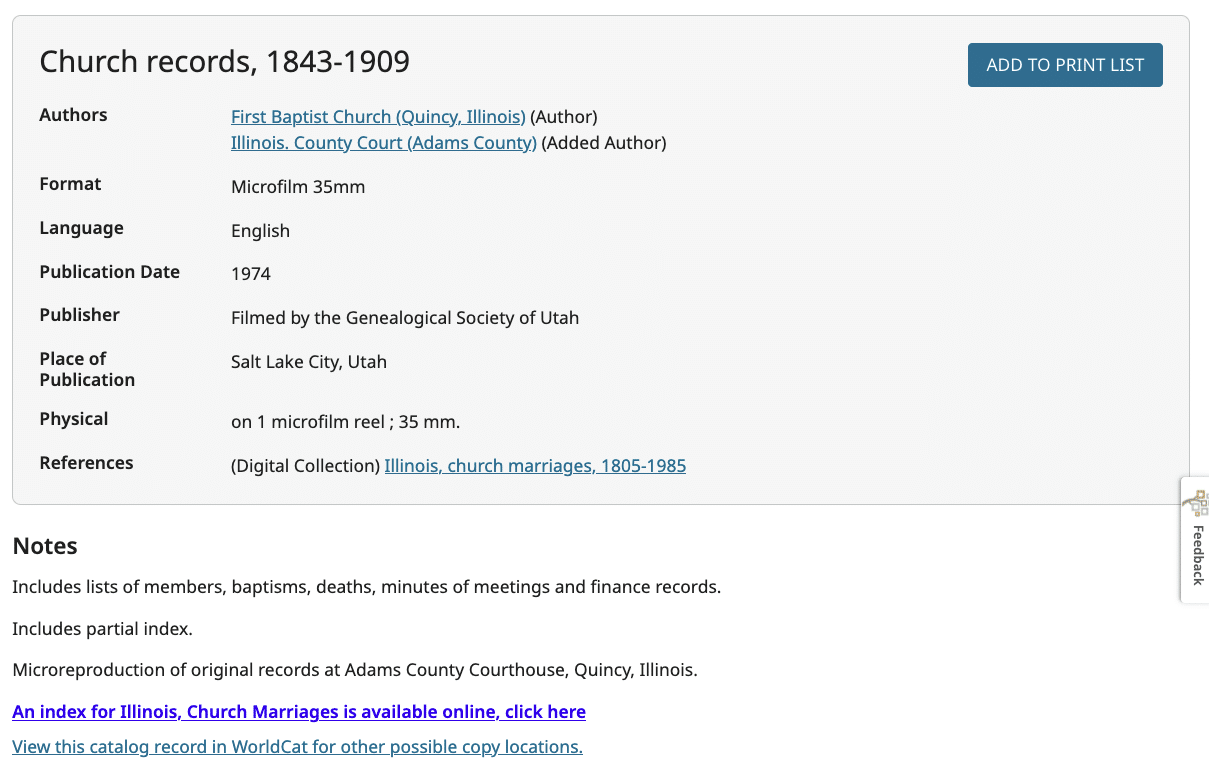Click the Microreproduction of original records note
The image size is (1209, 776).
point(355,670)
